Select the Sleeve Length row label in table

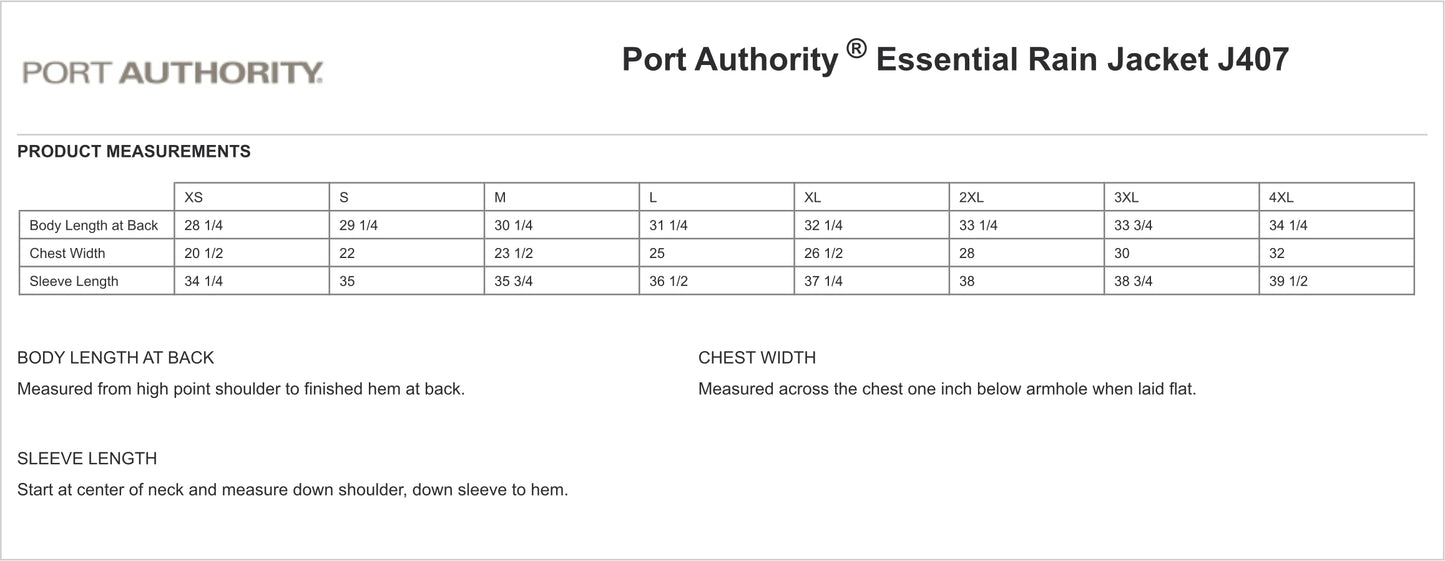(x=74, y=282)
